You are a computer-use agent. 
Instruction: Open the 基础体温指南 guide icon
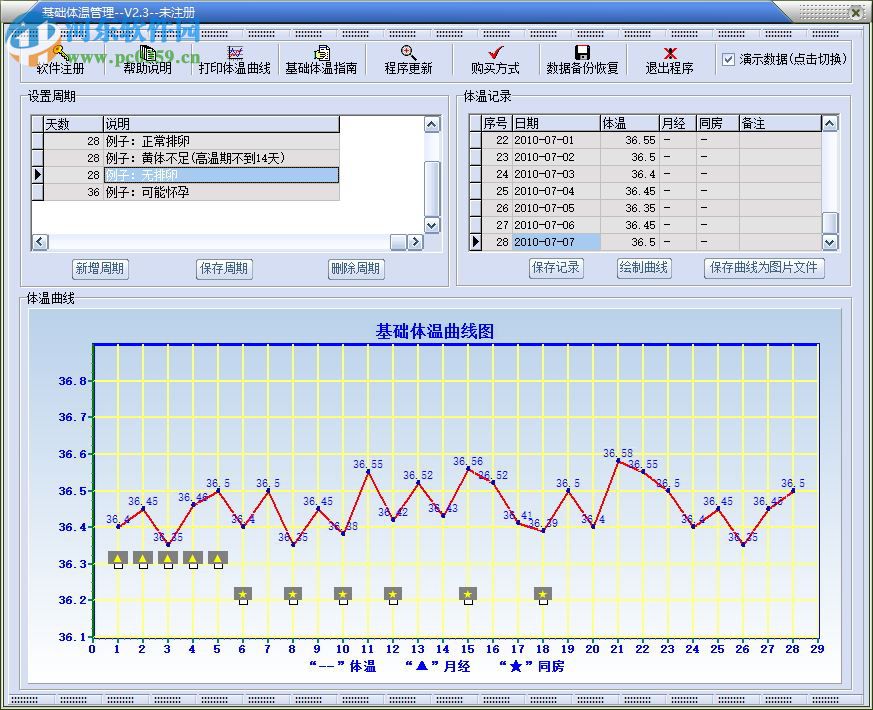point(322,60)
